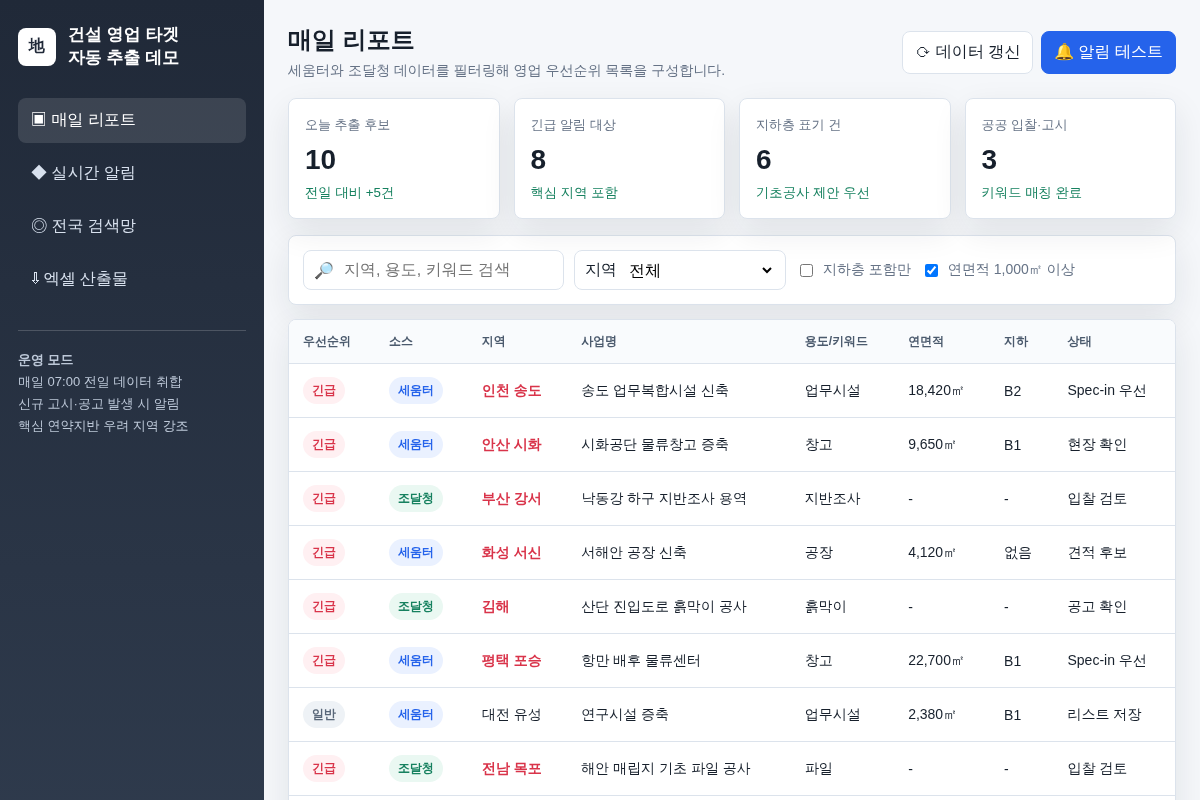Click 항만 배후 물류센터 project name
The width and height of the screenshot is (1200, 800).
[641, 660]
